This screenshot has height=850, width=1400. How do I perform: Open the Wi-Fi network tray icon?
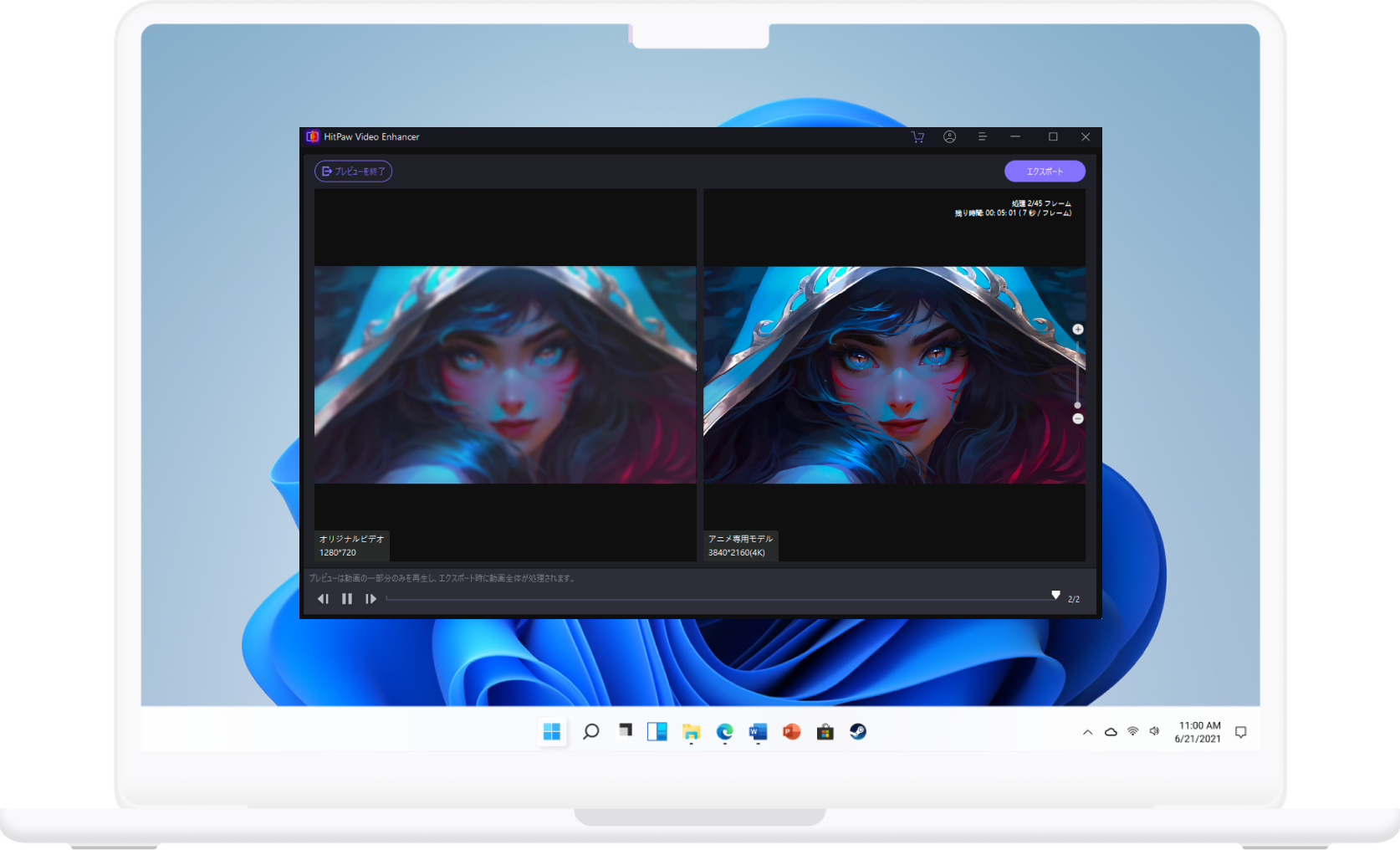[x=1132, y=731]
